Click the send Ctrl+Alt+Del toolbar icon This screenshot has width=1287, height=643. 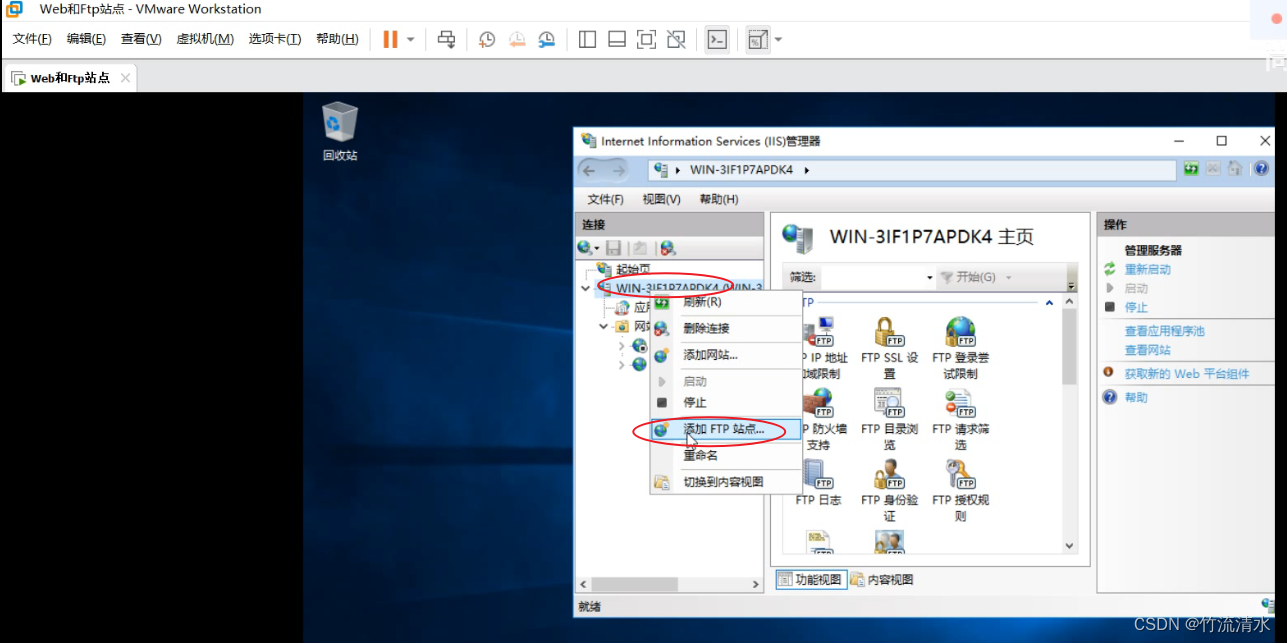point(447,39)
